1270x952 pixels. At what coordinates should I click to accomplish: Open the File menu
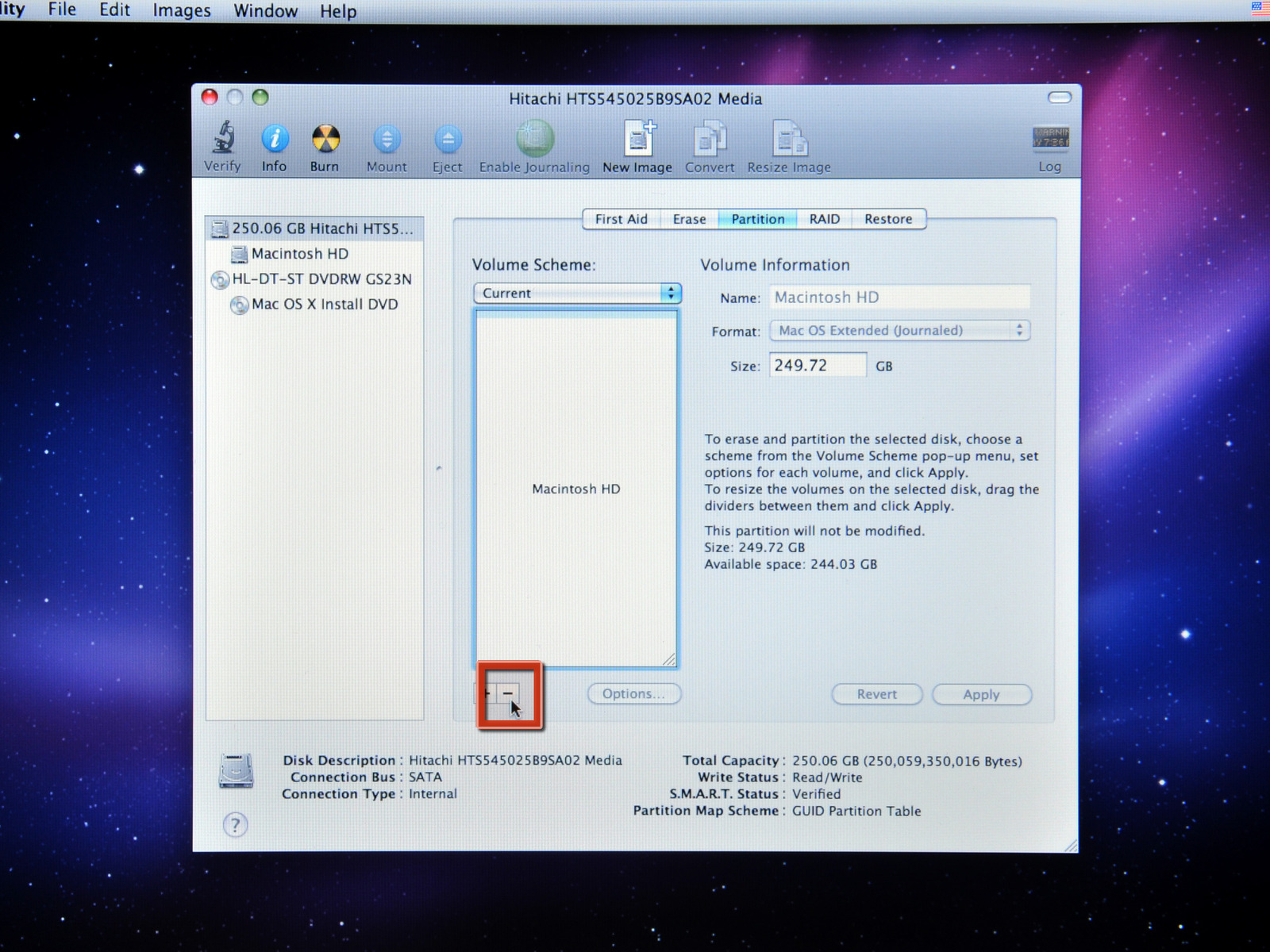(62, 10)
